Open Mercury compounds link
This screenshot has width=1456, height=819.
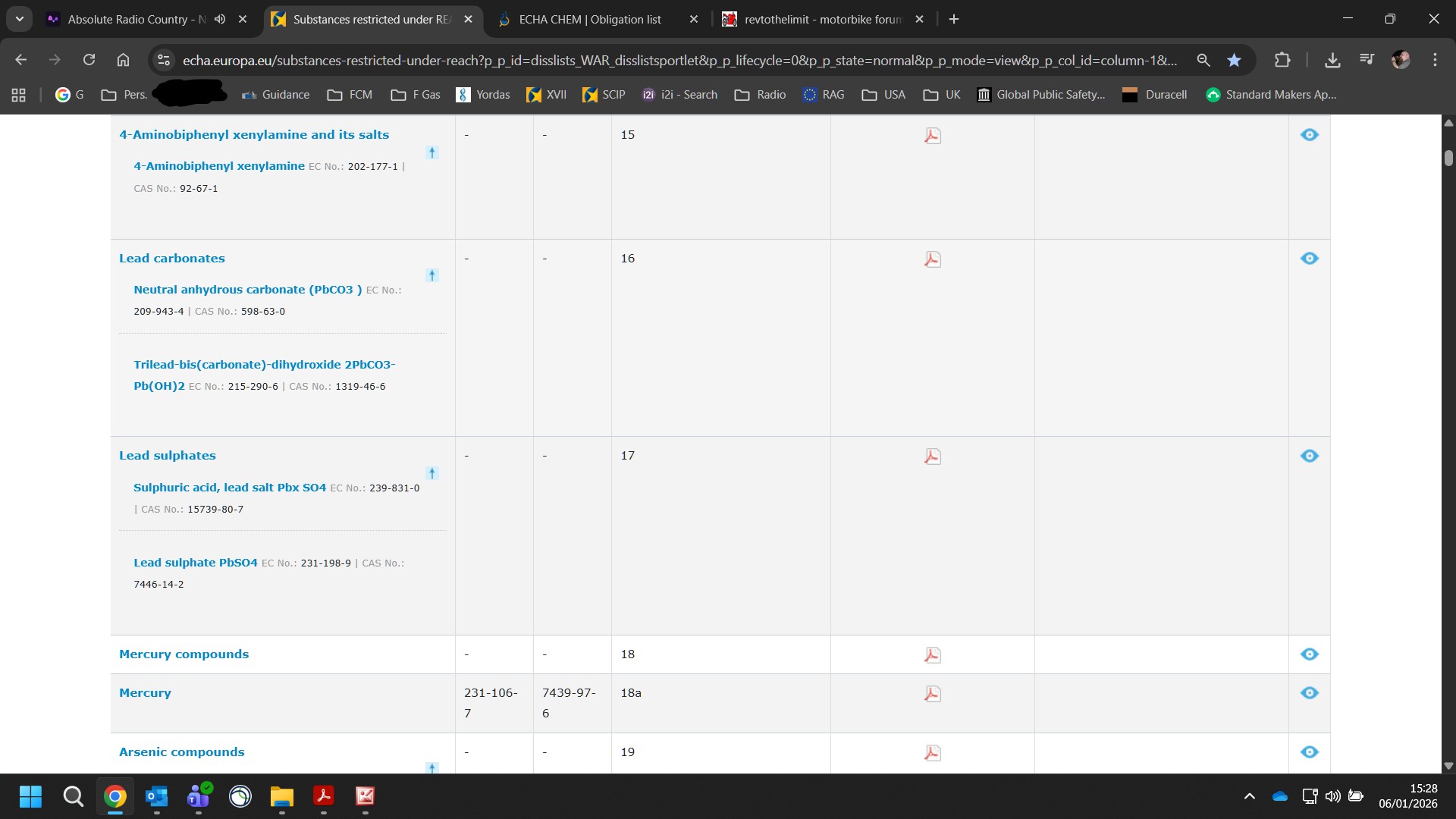(x=184, y=654)
